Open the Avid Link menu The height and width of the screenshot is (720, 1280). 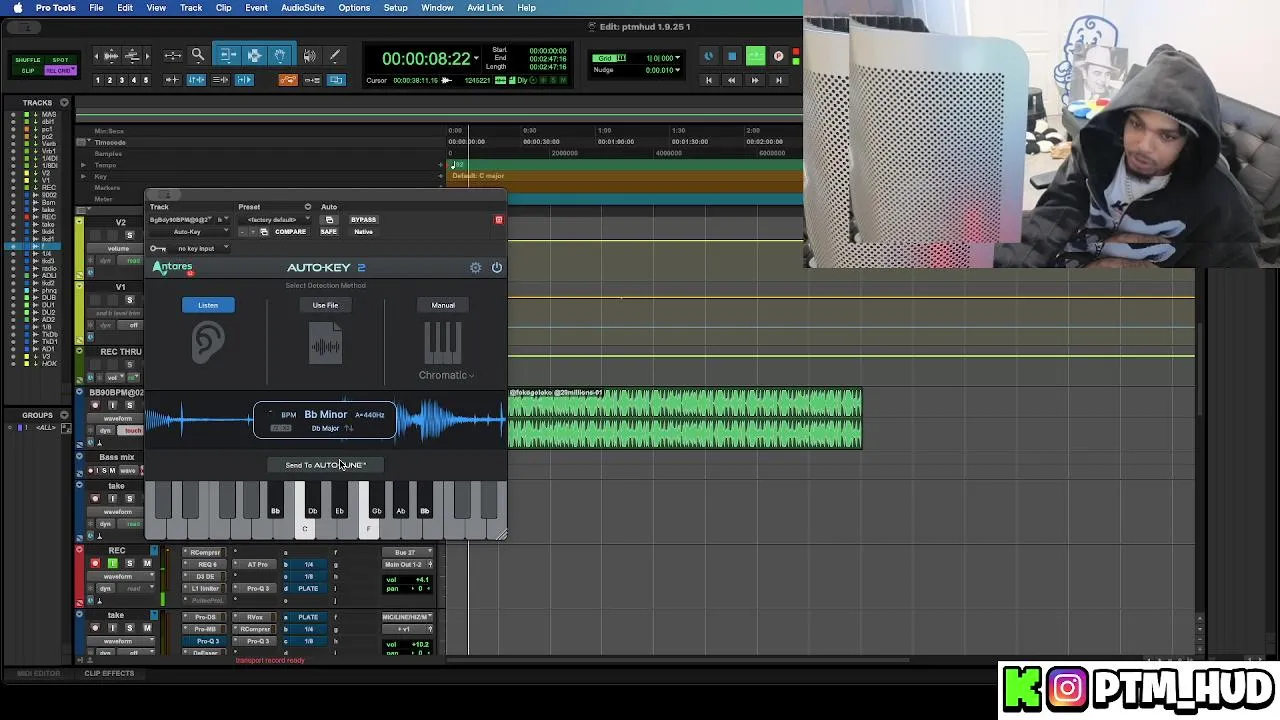(x=485, y=8)
